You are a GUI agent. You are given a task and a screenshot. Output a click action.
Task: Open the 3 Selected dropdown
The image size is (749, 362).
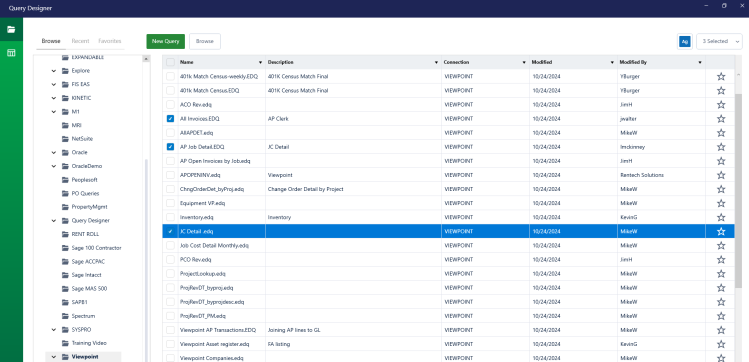tap(719, 42)
